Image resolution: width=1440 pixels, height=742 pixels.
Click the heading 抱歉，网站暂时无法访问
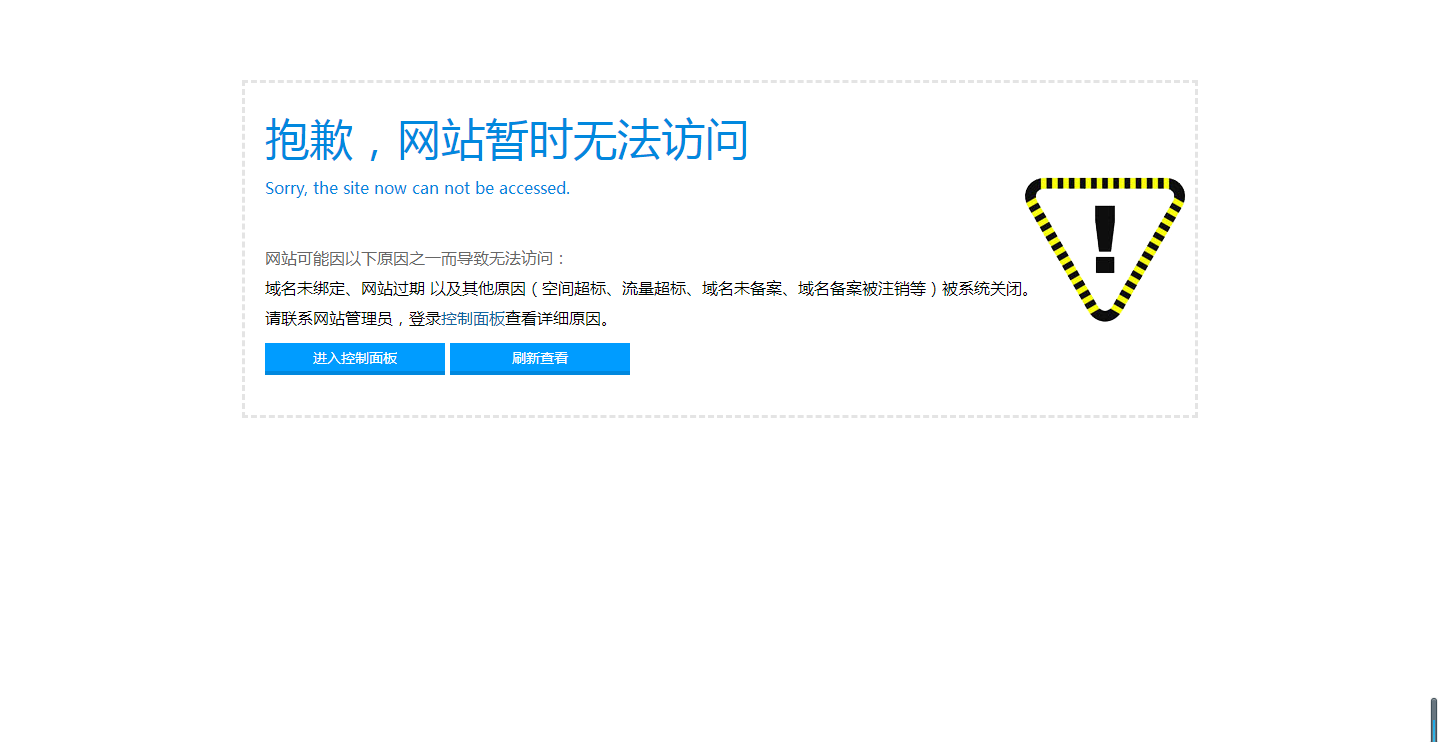pos(506,140)
